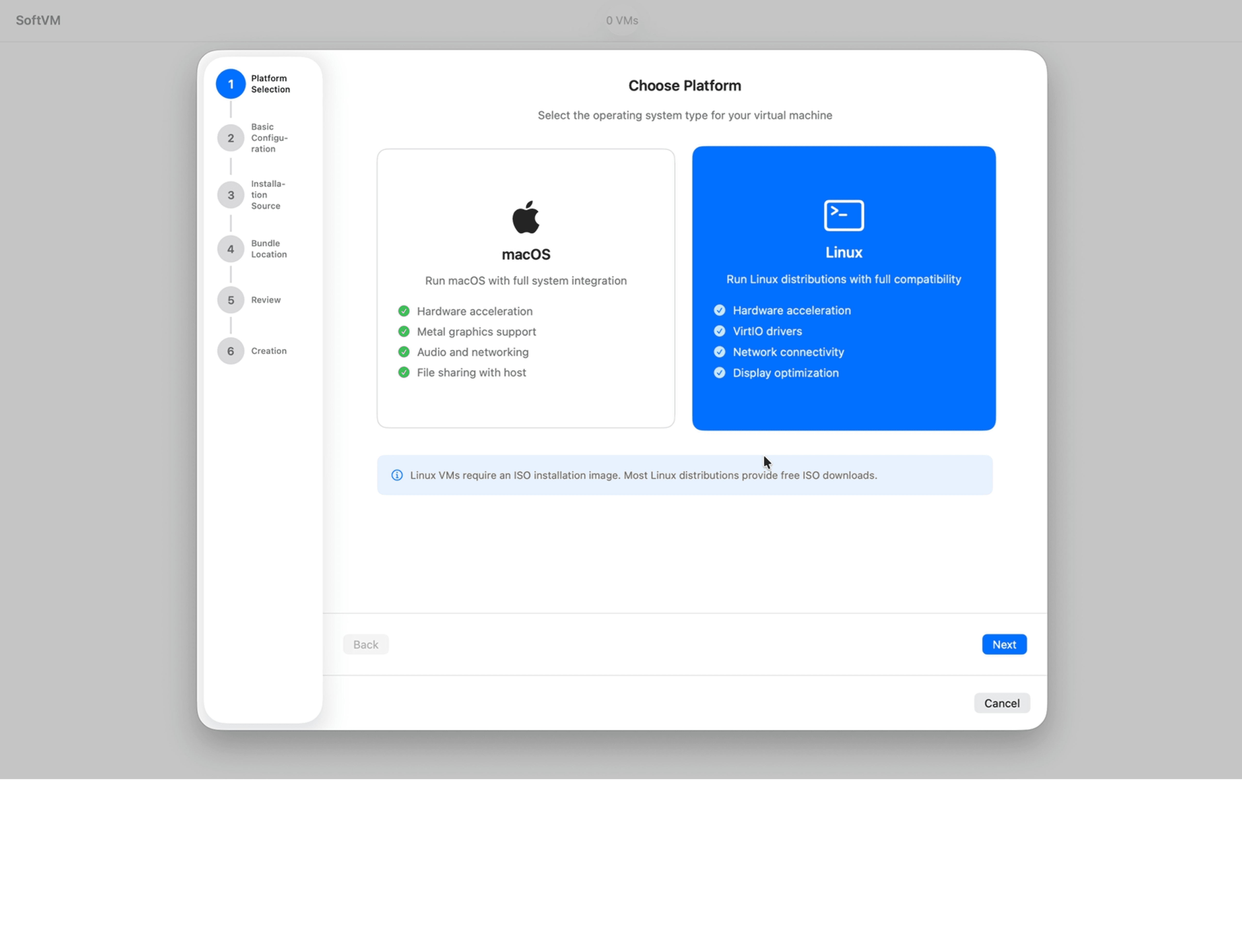Click the disabled Back button
The image size is (1242, 952).
(366, 644)
